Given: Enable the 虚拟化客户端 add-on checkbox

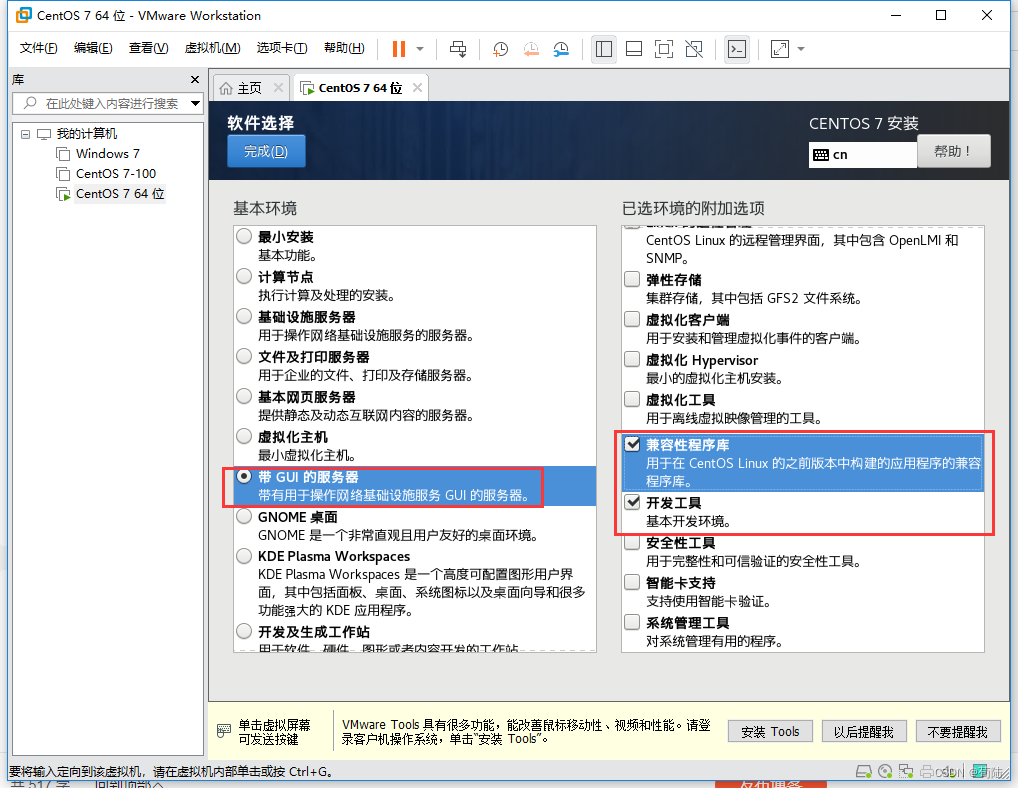Looking at the screenshot, I should tap(632, 319).
